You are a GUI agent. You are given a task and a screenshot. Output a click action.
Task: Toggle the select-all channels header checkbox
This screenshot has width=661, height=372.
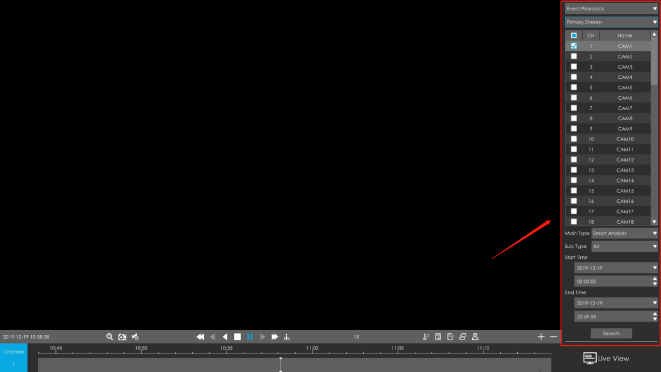tap(574, 35)
